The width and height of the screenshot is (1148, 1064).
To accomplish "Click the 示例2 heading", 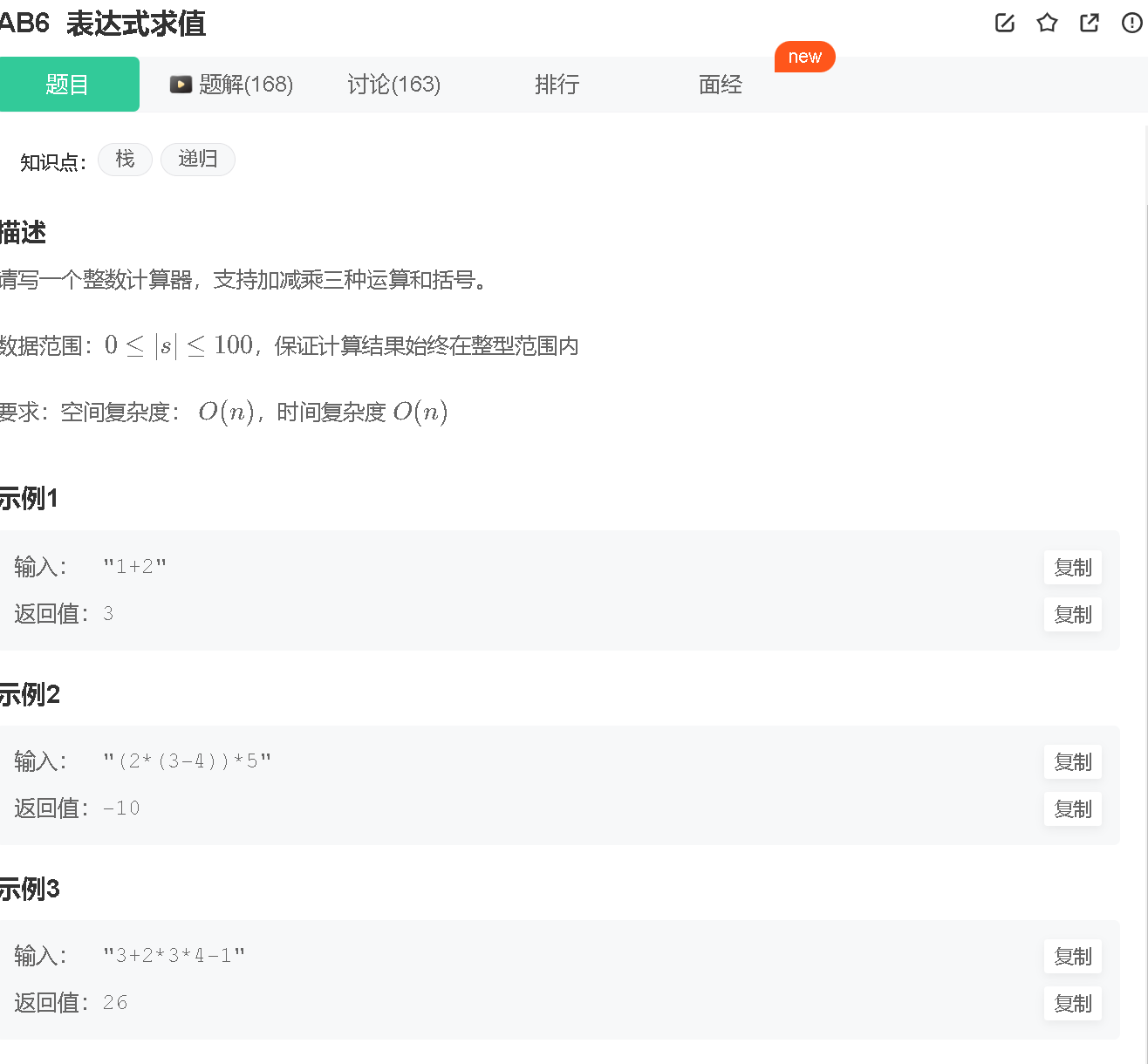I will pyautogui.click(x=30, y=695).
